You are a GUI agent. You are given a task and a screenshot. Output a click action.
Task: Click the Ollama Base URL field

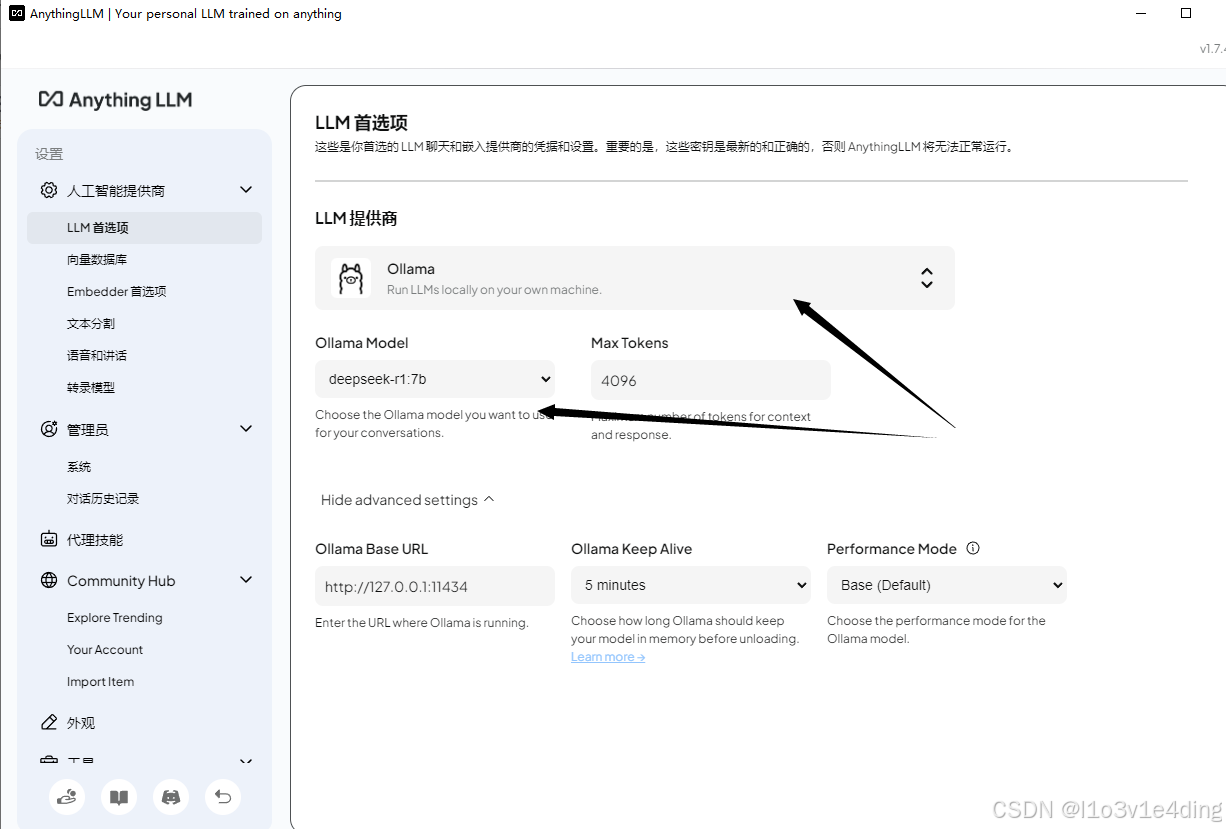coord(435,586)
